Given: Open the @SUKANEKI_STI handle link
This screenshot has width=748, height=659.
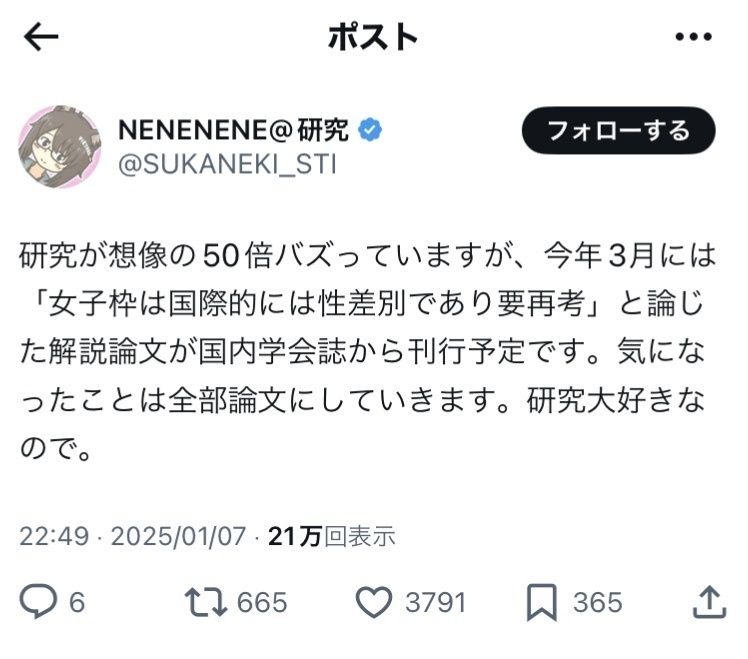Looking at the screenshot, I should click(x=227, y=164).
